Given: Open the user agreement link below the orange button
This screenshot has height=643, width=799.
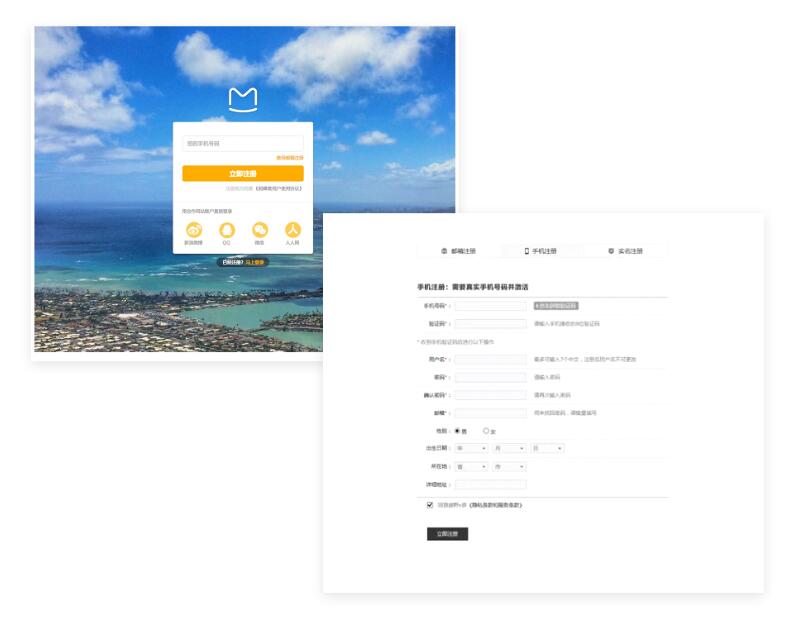Looking at the screenshot, I should coord(279,189).
